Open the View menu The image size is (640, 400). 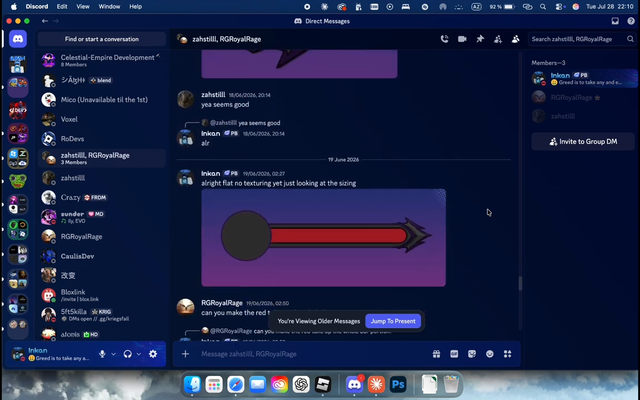point(83,7)
